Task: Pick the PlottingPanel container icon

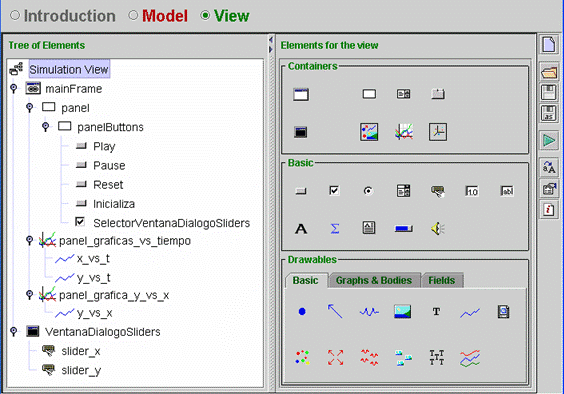Action: click(404, 132)
